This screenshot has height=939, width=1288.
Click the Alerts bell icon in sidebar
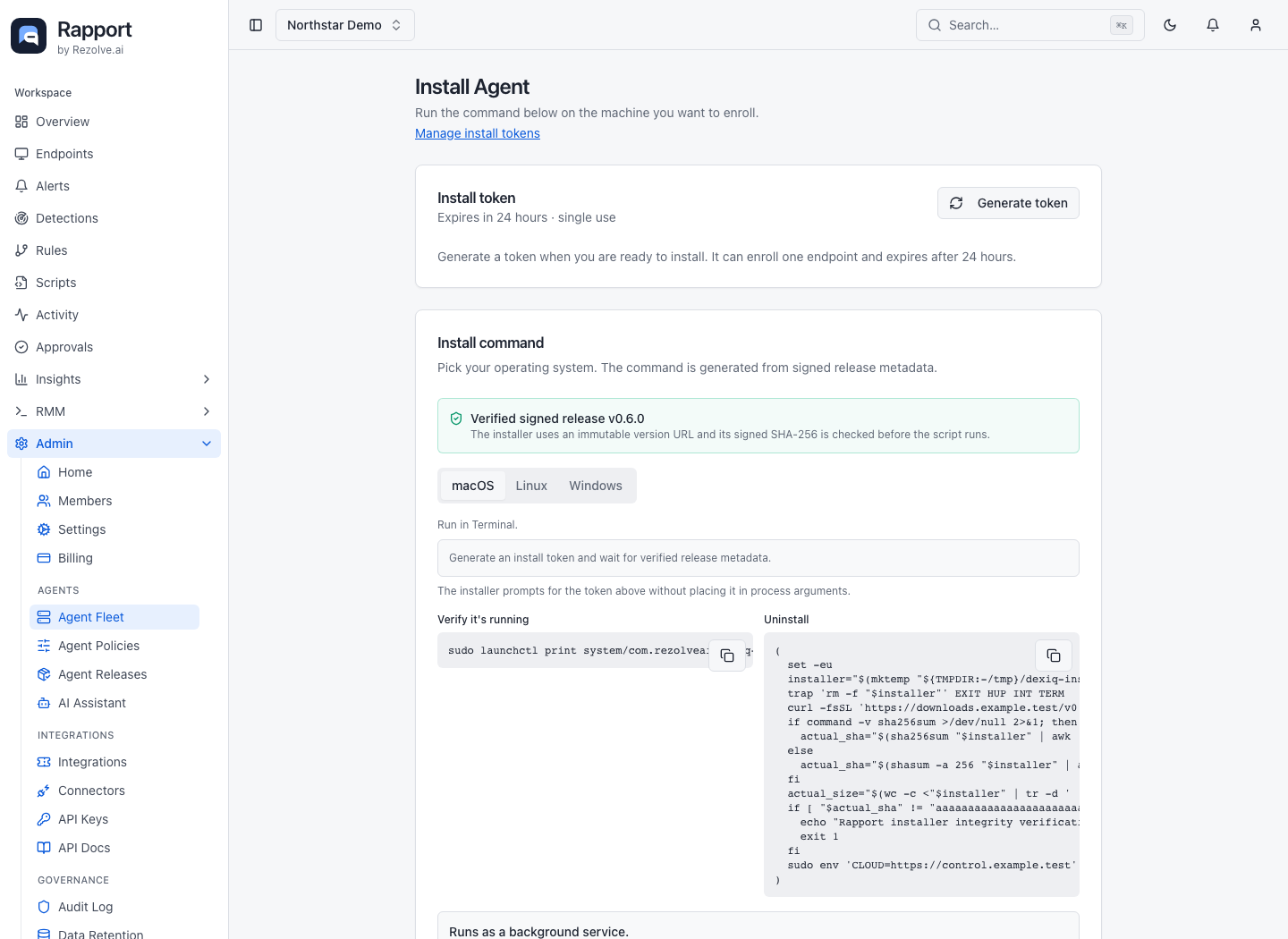21,186
